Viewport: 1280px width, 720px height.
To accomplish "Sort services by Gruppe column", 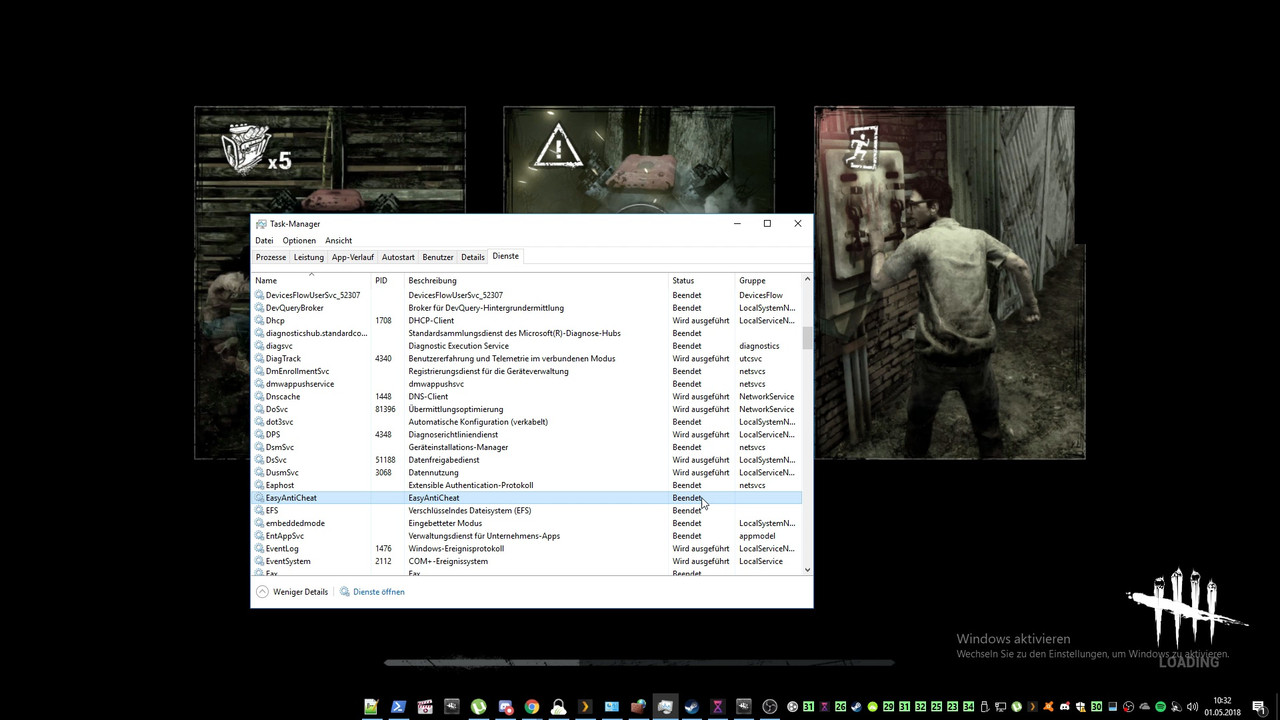I will pos(768,281).
